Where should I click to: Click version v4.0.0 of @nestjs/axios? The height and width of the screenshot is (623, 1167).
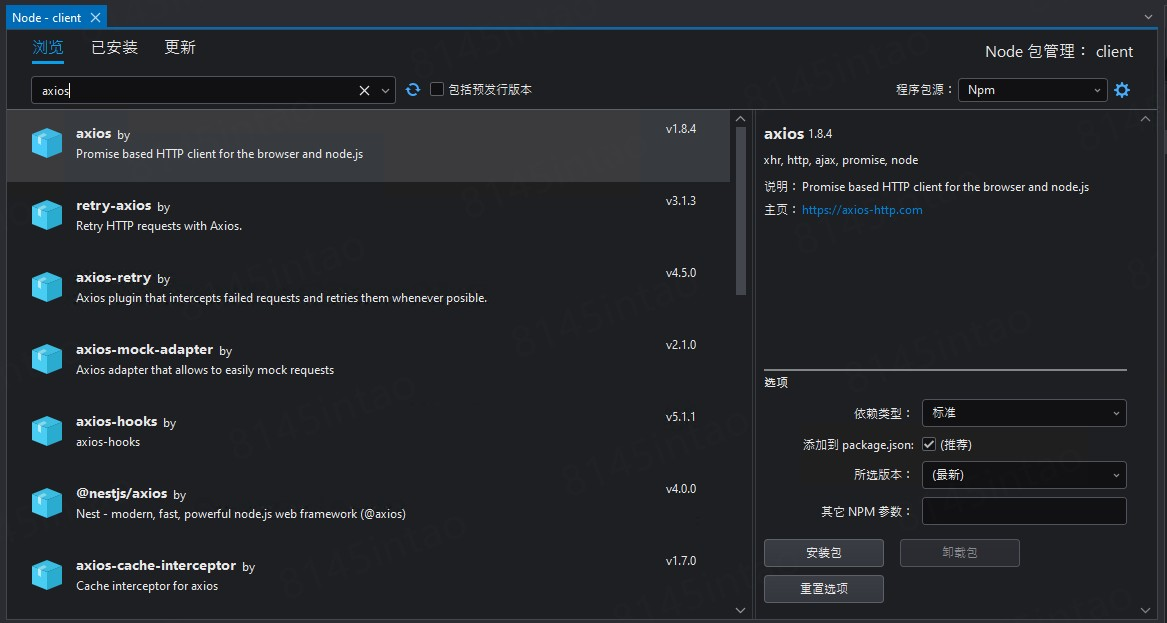click(680, 489)
